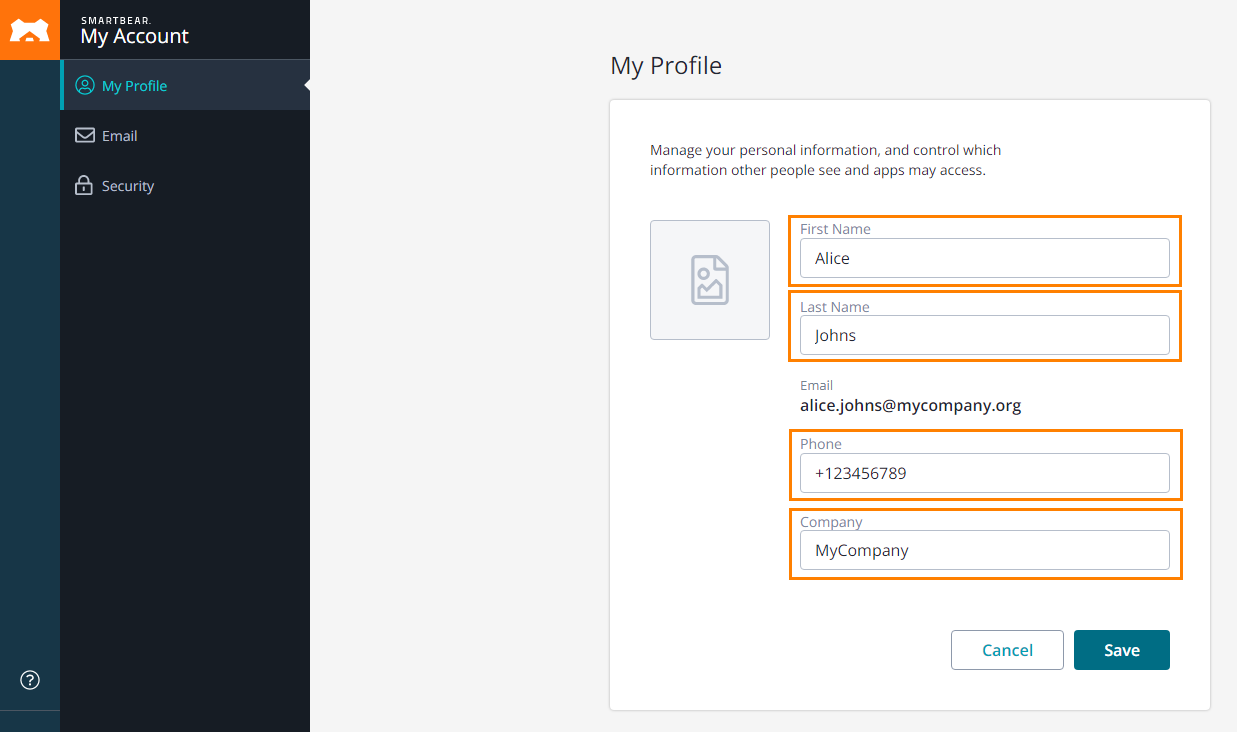1238x732 pixels.
Task: Click the My Account header text
Action: coord(135,36)
